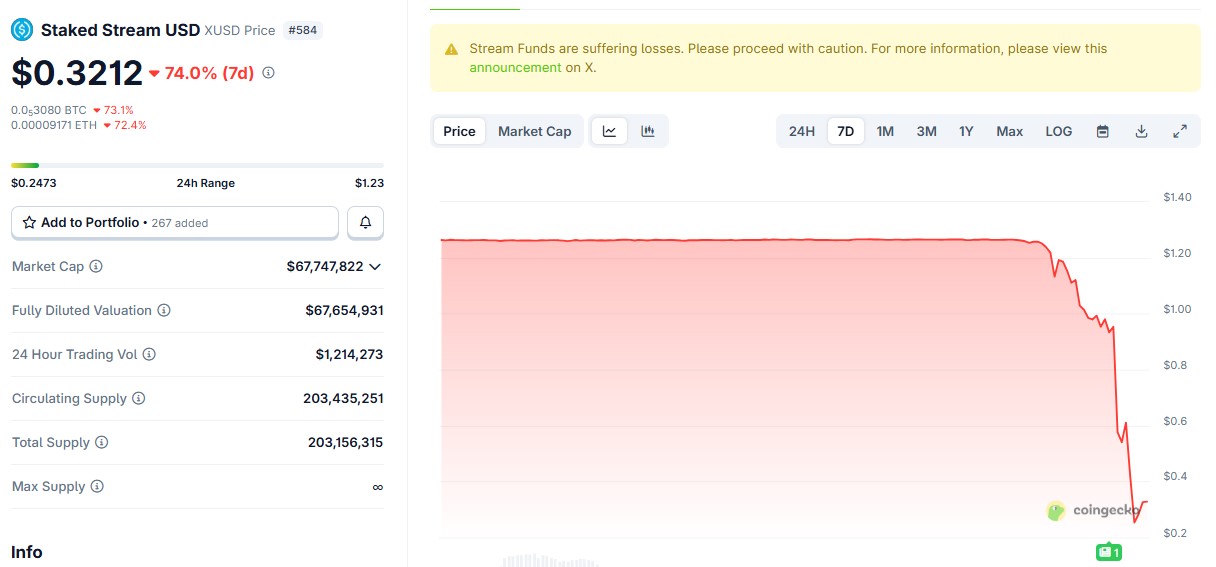This screenshot has height=567, width=1216.
Task: Expand chart to fullscreen
Action: [1180, 131]
